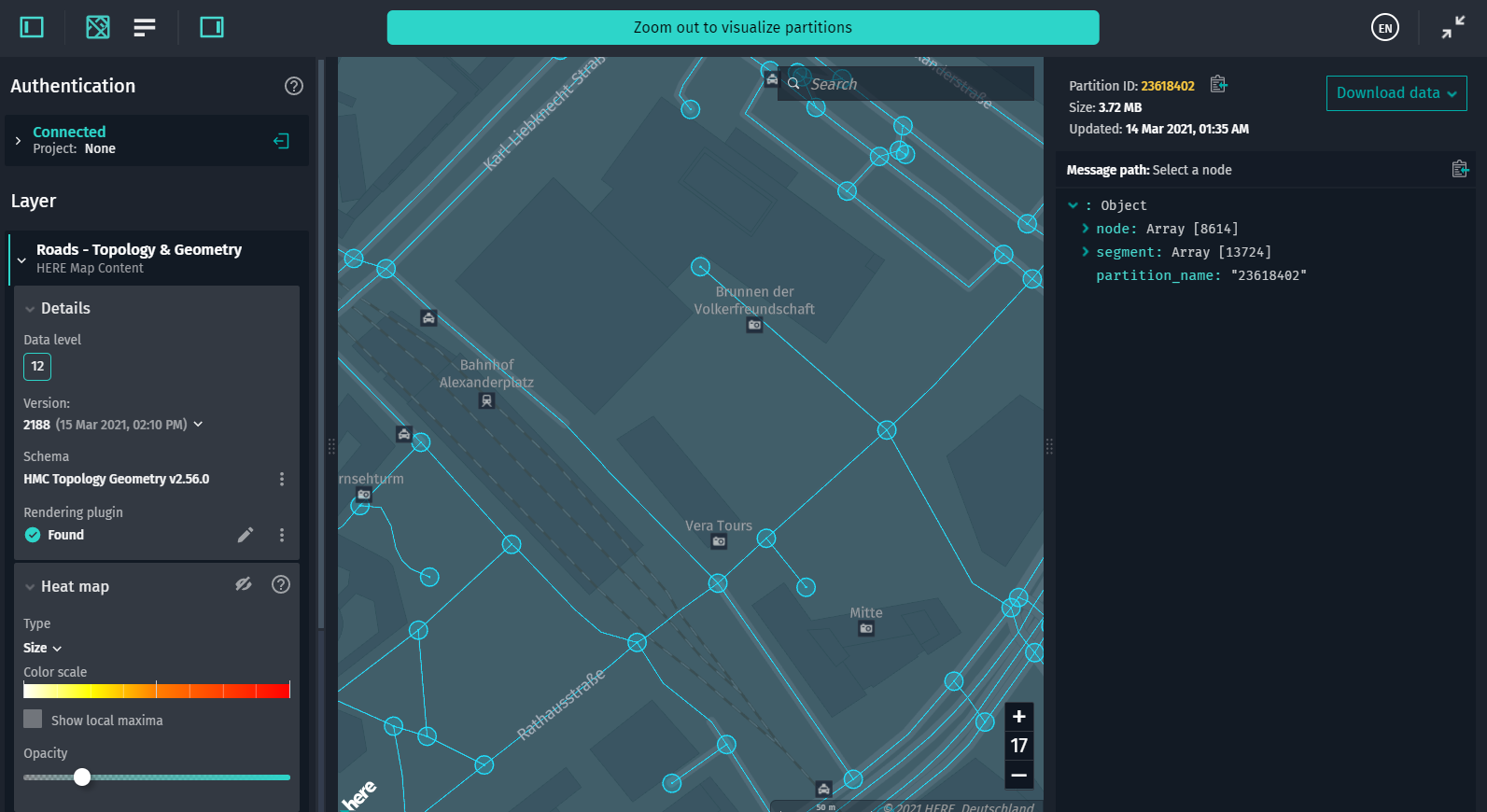Click partition_name value "23618402"

1269,275
